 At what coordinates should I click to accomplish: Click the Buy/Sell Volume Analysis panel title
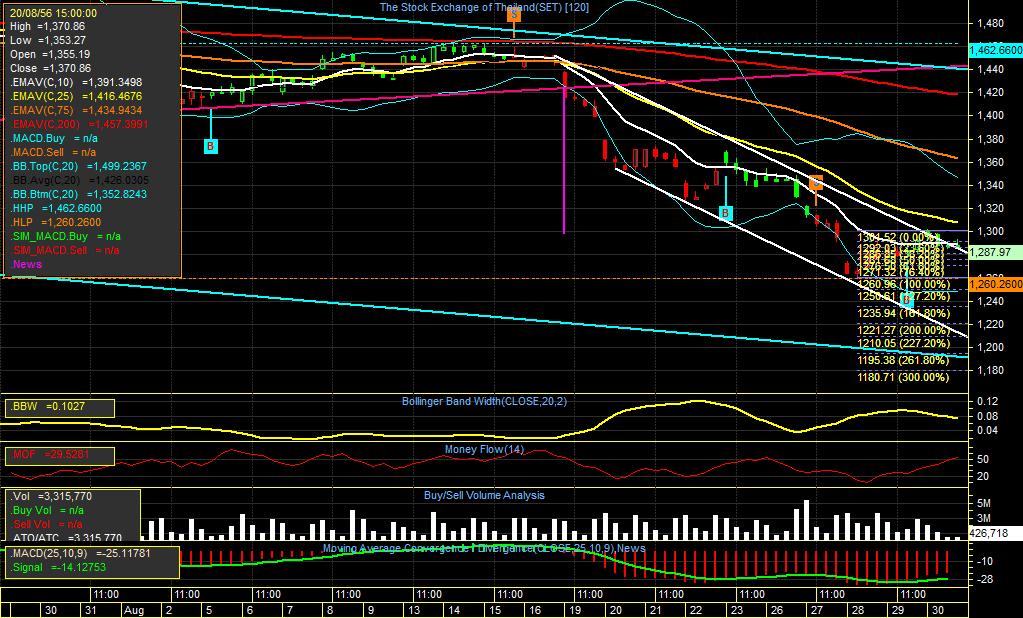pyautogui.click(x=484, y=495)
